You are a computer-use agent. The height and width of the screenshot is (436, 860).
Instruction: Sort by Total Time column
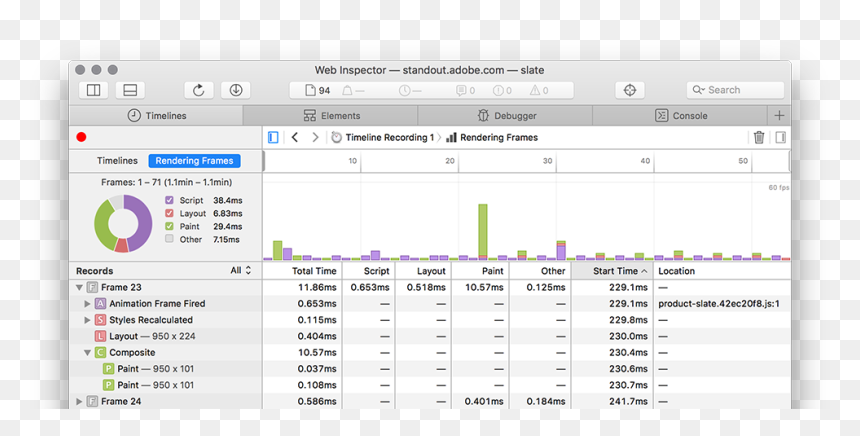(303, 271)
